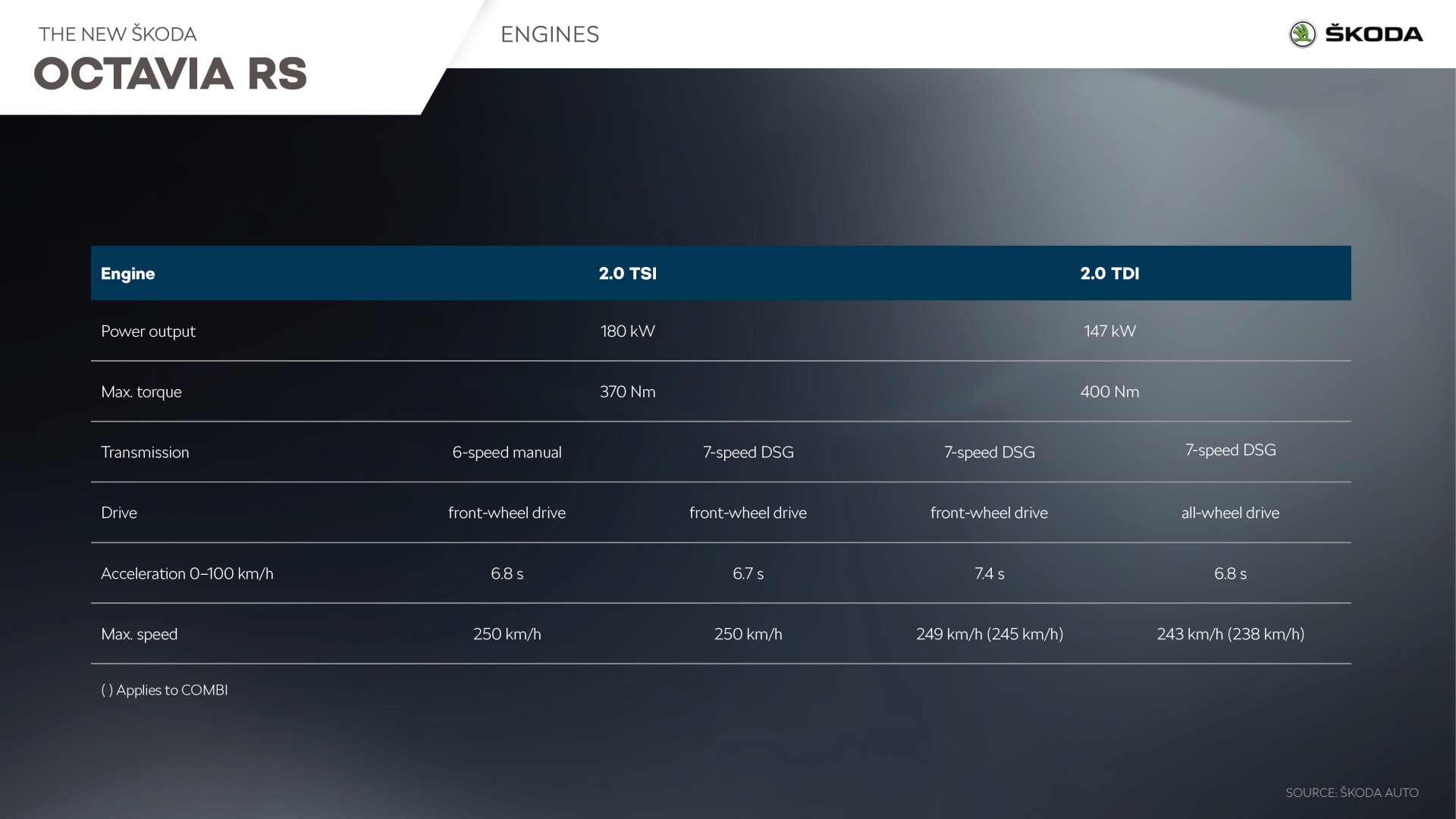Click the 370 Nm torque value
This screenshot has width=1456, height=819.
(627, 392)
